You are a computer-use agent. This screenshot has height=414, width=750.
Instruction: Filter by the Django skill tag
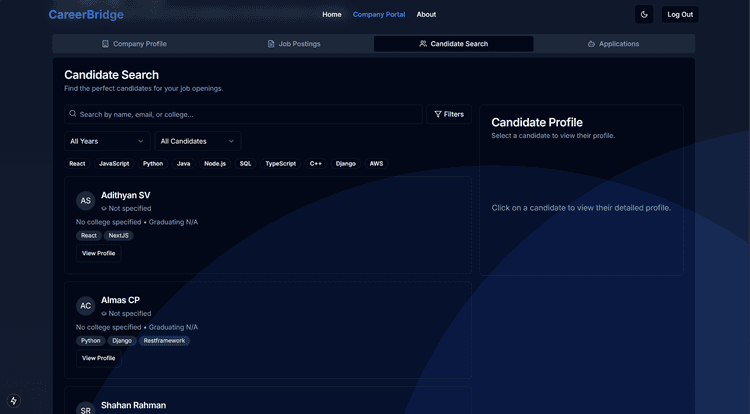coord(346,163)
